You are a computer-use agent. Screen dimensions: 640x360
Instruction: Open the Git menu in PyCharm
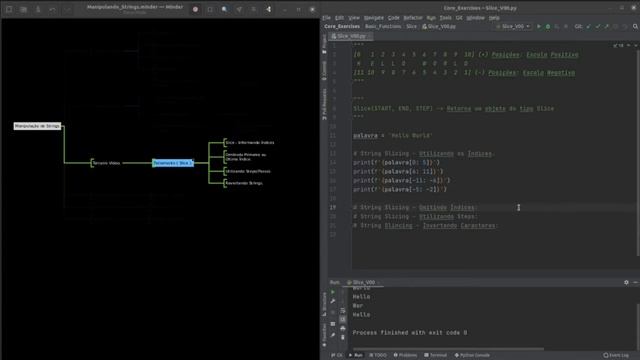[459, 18]
